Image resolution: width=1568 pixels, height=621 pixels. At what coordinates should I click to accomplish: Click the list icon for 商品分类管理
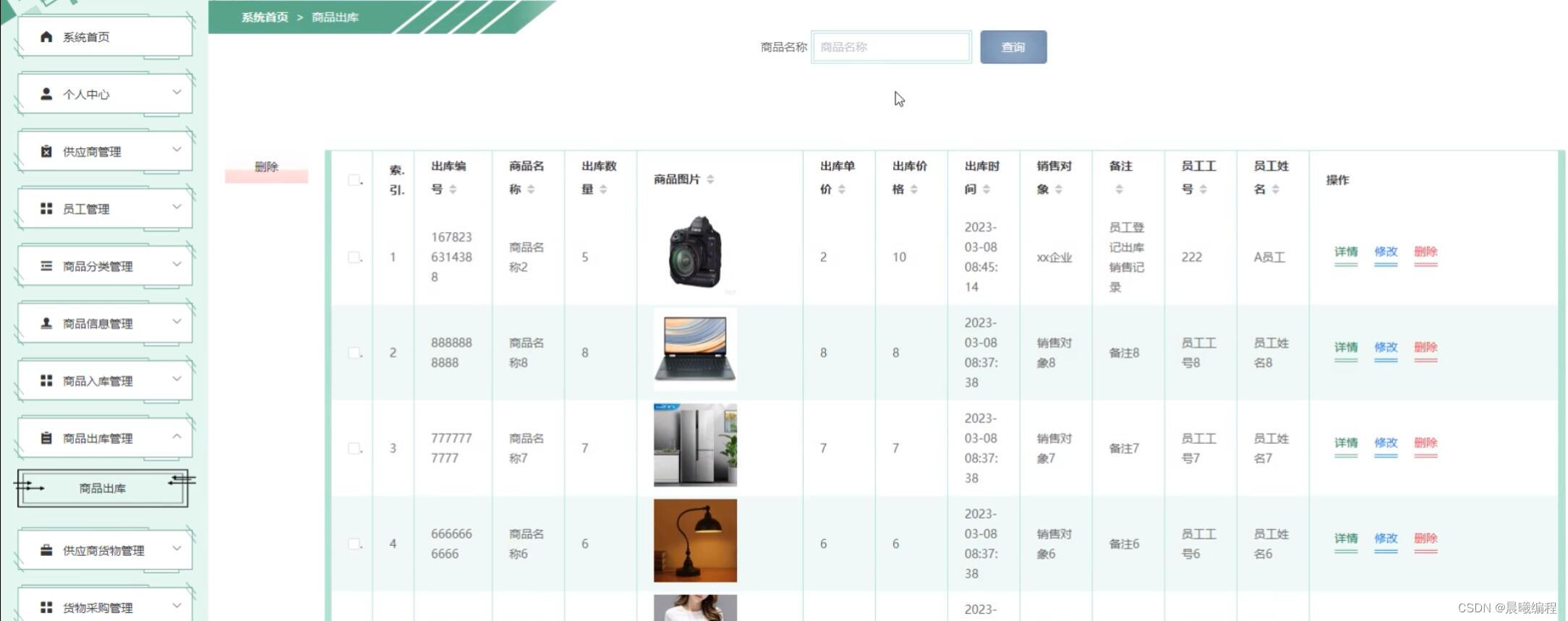(x=46, y=266)
